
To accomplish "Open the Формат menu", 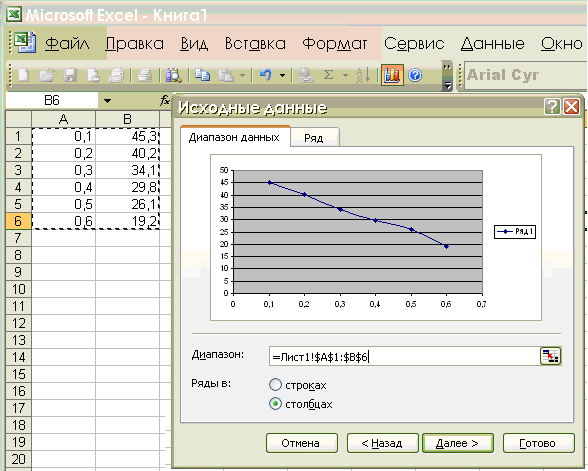I will [x=334, y=44].
